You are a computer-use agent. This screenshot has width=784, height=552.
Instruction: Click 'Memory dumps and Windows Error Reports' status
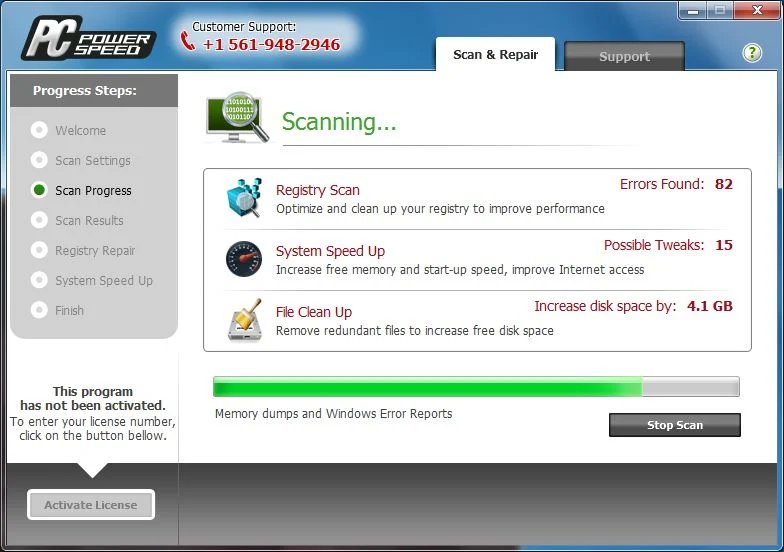[x=334, y=414]
